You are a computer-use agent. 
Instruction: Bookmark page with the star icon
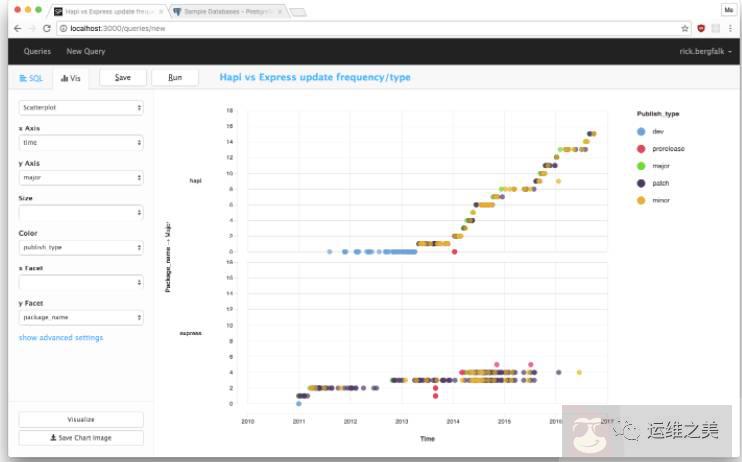(685, 29)
